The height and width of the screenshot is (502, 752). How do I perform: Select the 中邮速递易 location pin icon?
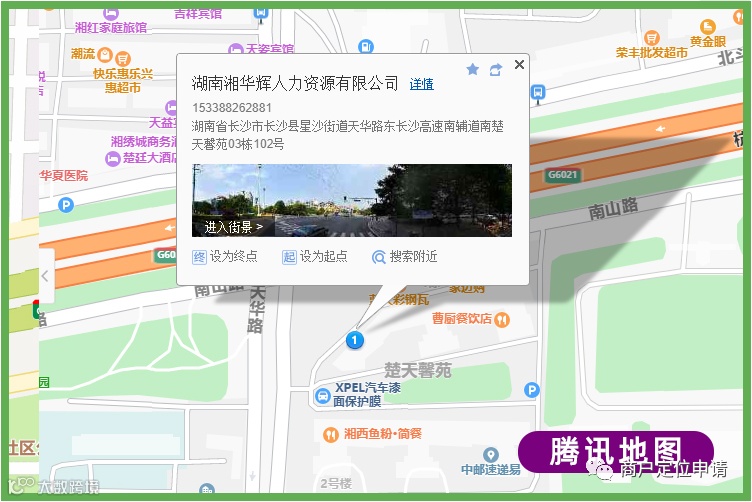point(490,455)
